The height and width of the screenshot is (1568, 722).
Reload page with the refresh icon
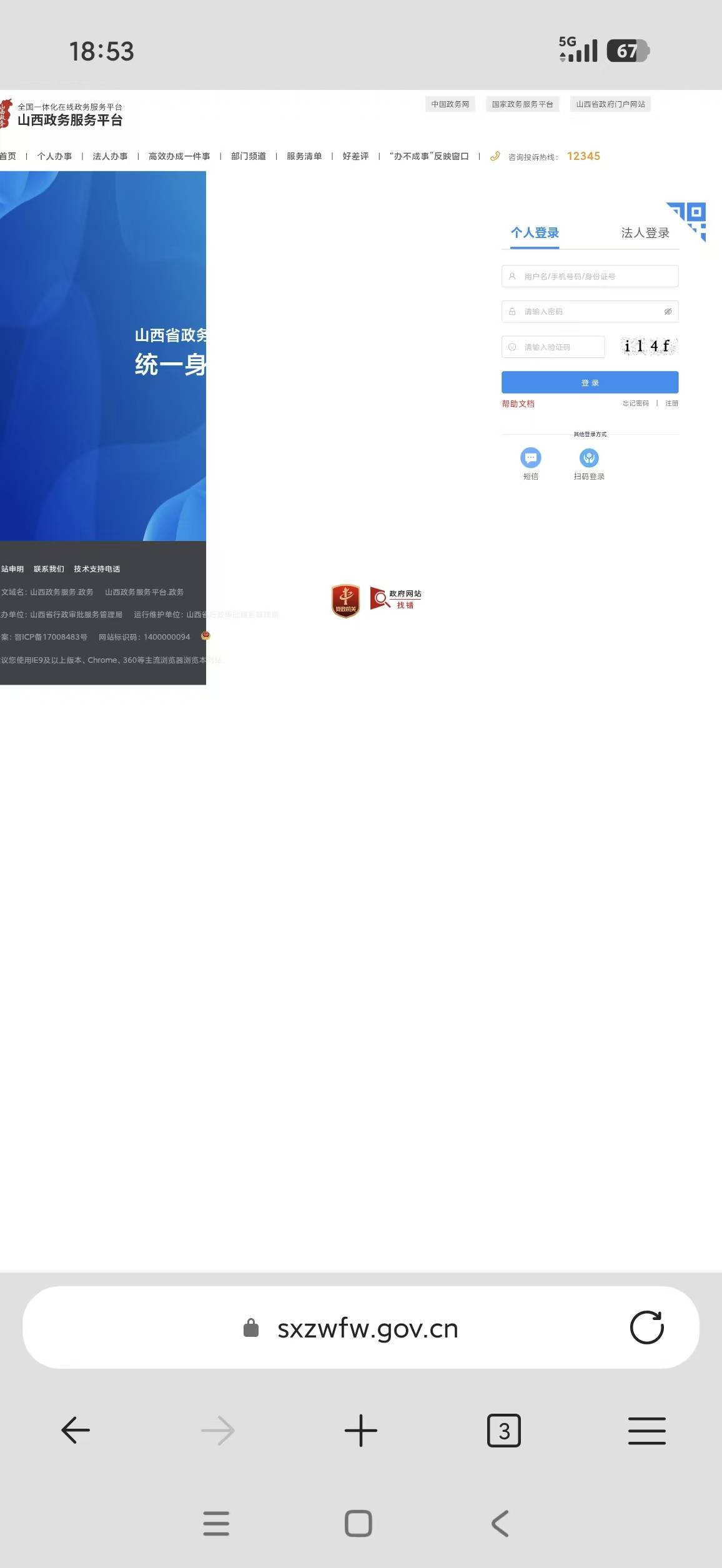point(646,1327)
